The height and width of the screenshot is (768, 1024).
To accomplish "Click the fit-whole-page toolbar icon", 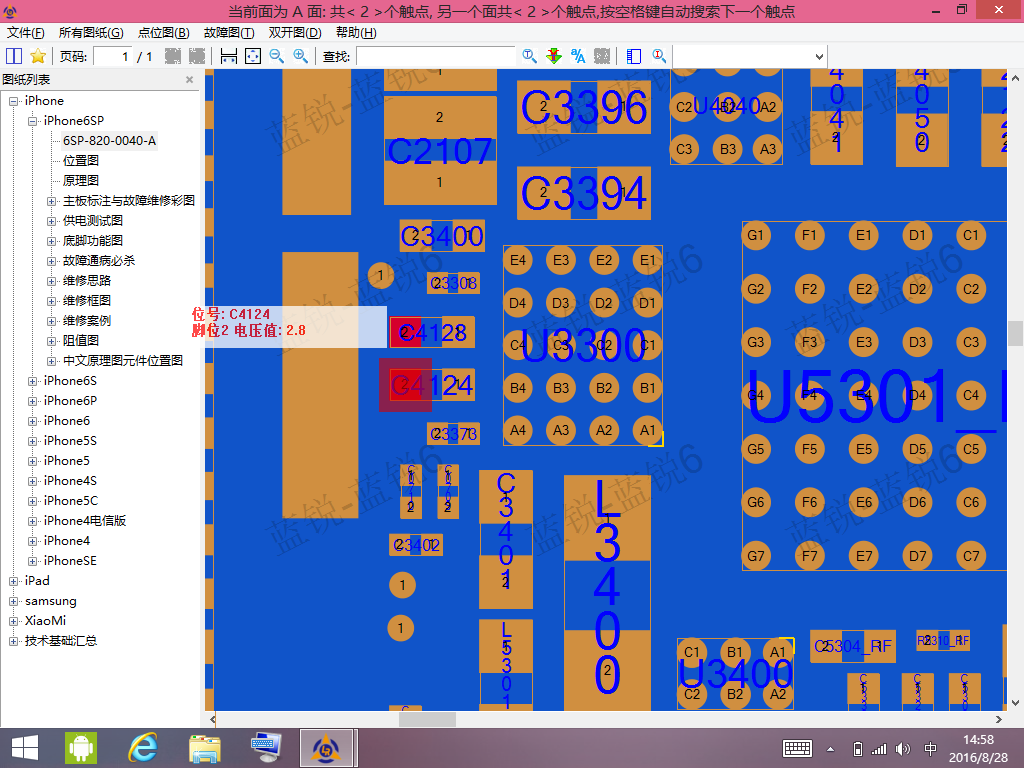I will coord(253,57).
